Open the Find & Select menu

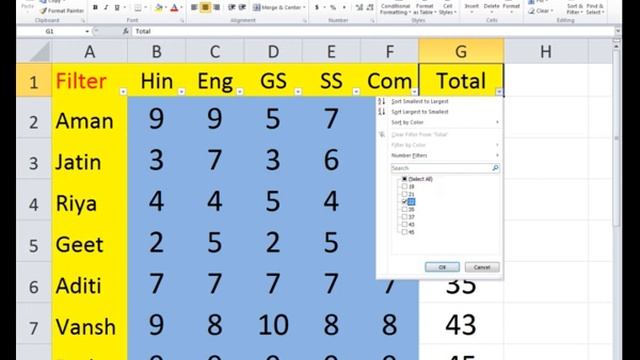pos(595,8)
